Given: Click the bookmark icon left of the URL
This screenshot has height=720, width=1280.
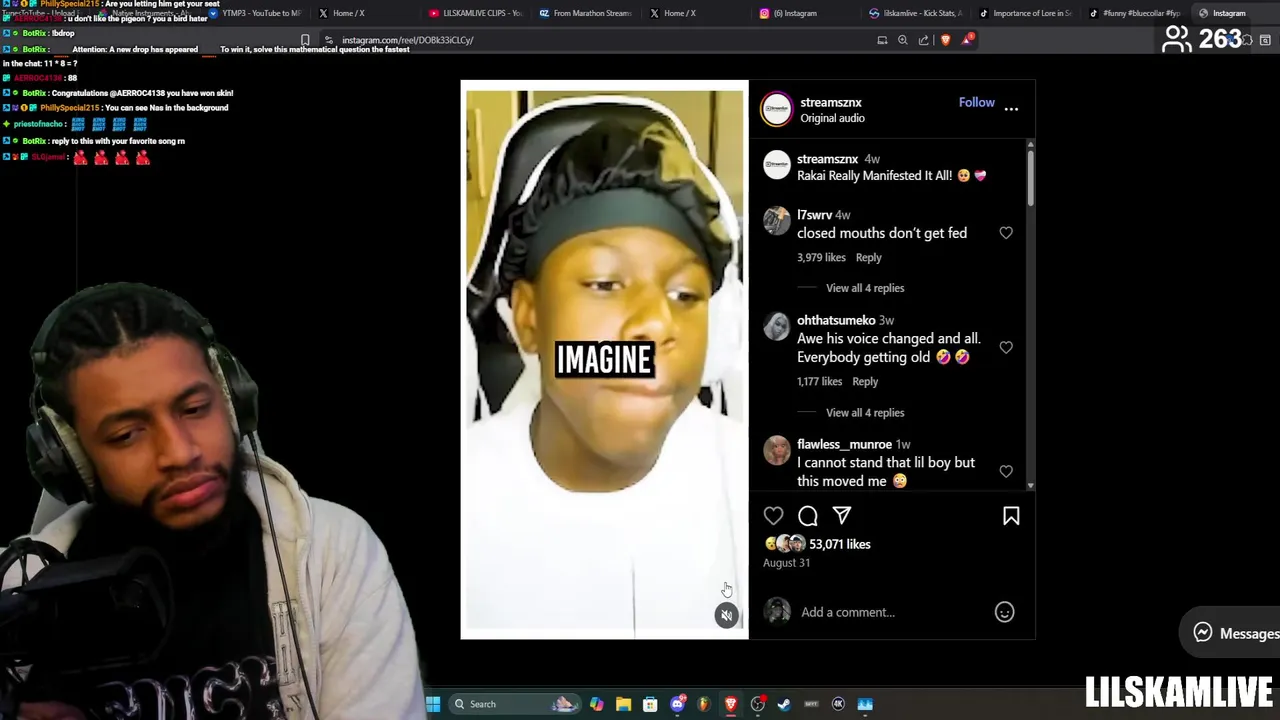Looking at the screenshot, I should (x=305, y=40).
